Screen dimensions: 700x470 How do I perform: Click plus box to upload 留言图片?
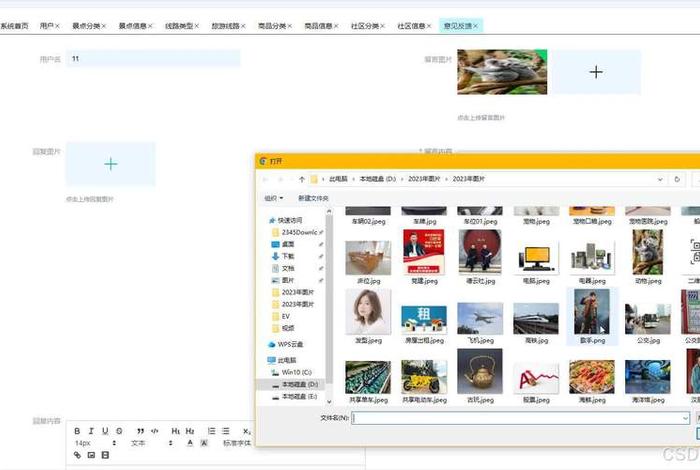pyautogui.click(x=596, y=72)
